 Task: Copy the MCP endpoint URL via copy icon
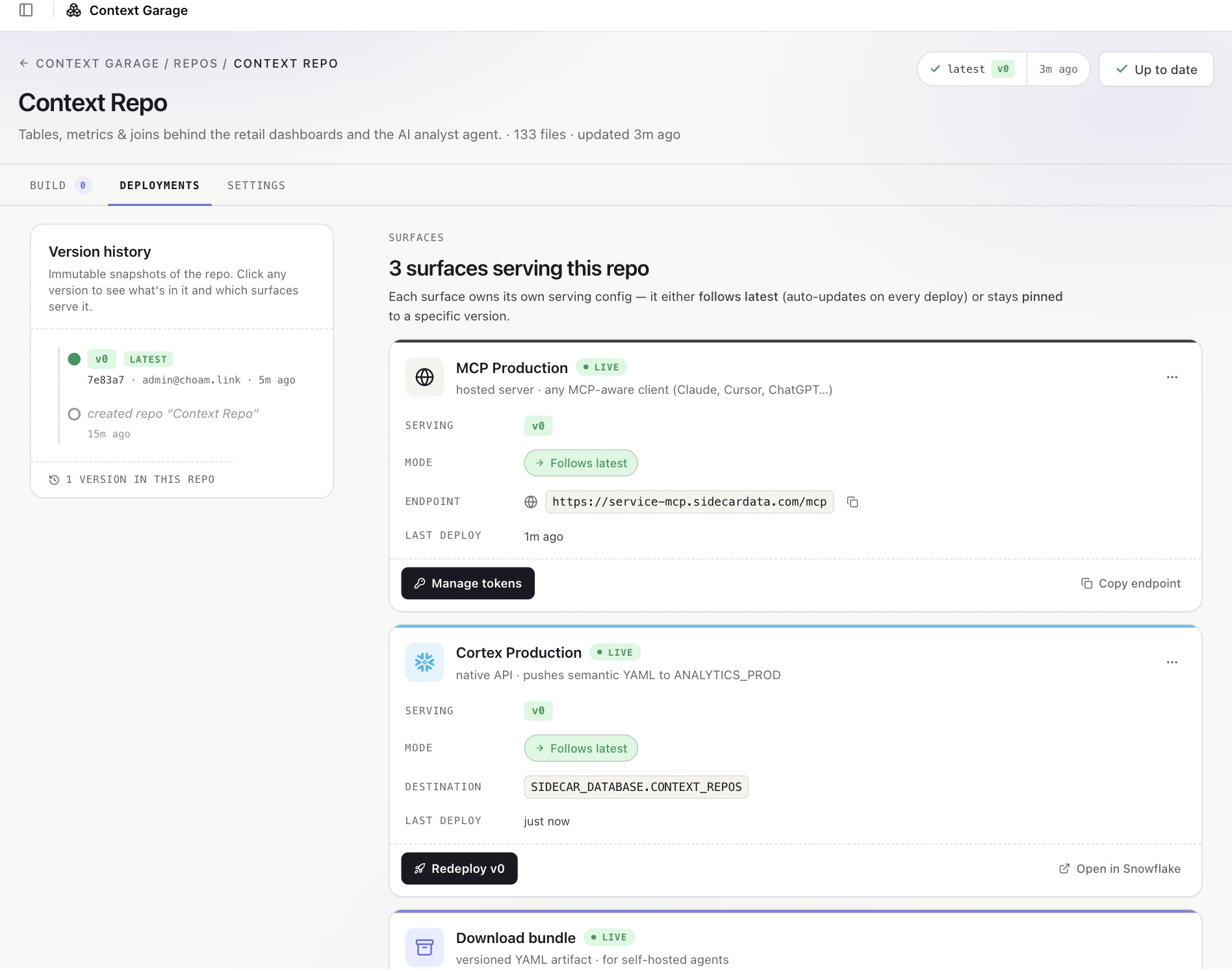853,502
